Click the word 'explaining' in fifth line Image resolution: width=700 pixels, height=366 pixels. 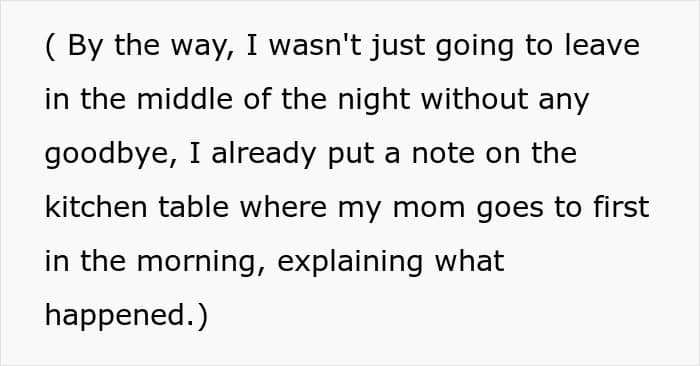(x=350, y=263)
